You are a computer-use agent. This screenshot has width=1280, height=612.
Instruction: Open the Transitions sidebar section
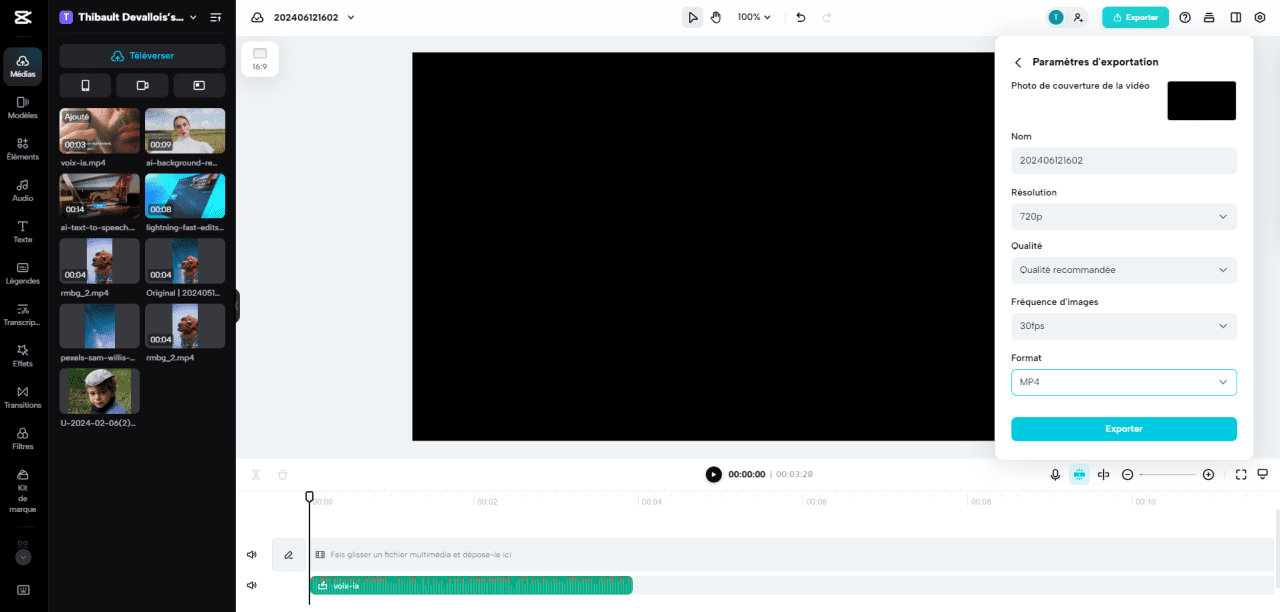click(x=23, y=397)
